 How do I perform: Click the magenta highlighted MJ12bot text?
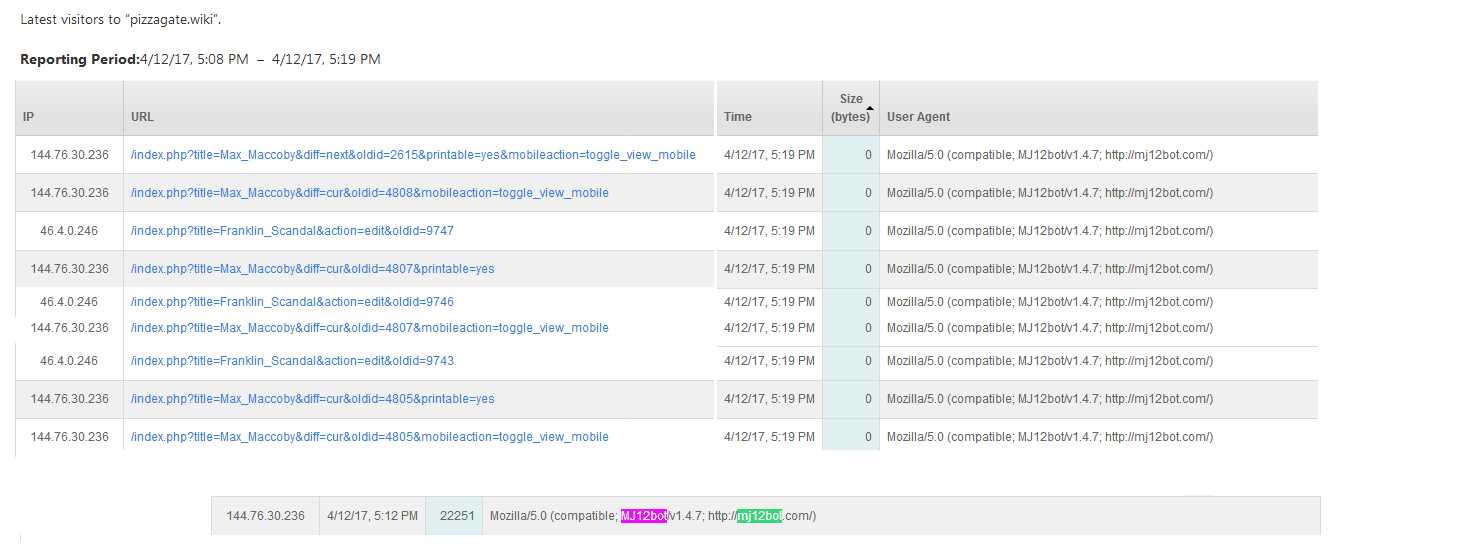643,516
